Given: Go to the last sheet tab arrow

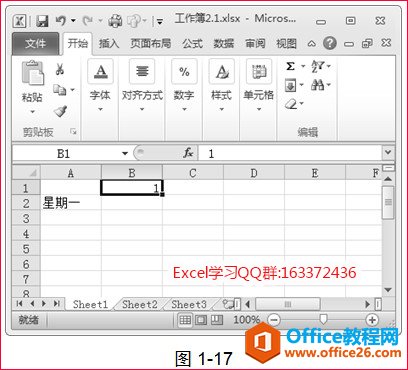Looking at the screenshot, I should coord(57,303).
